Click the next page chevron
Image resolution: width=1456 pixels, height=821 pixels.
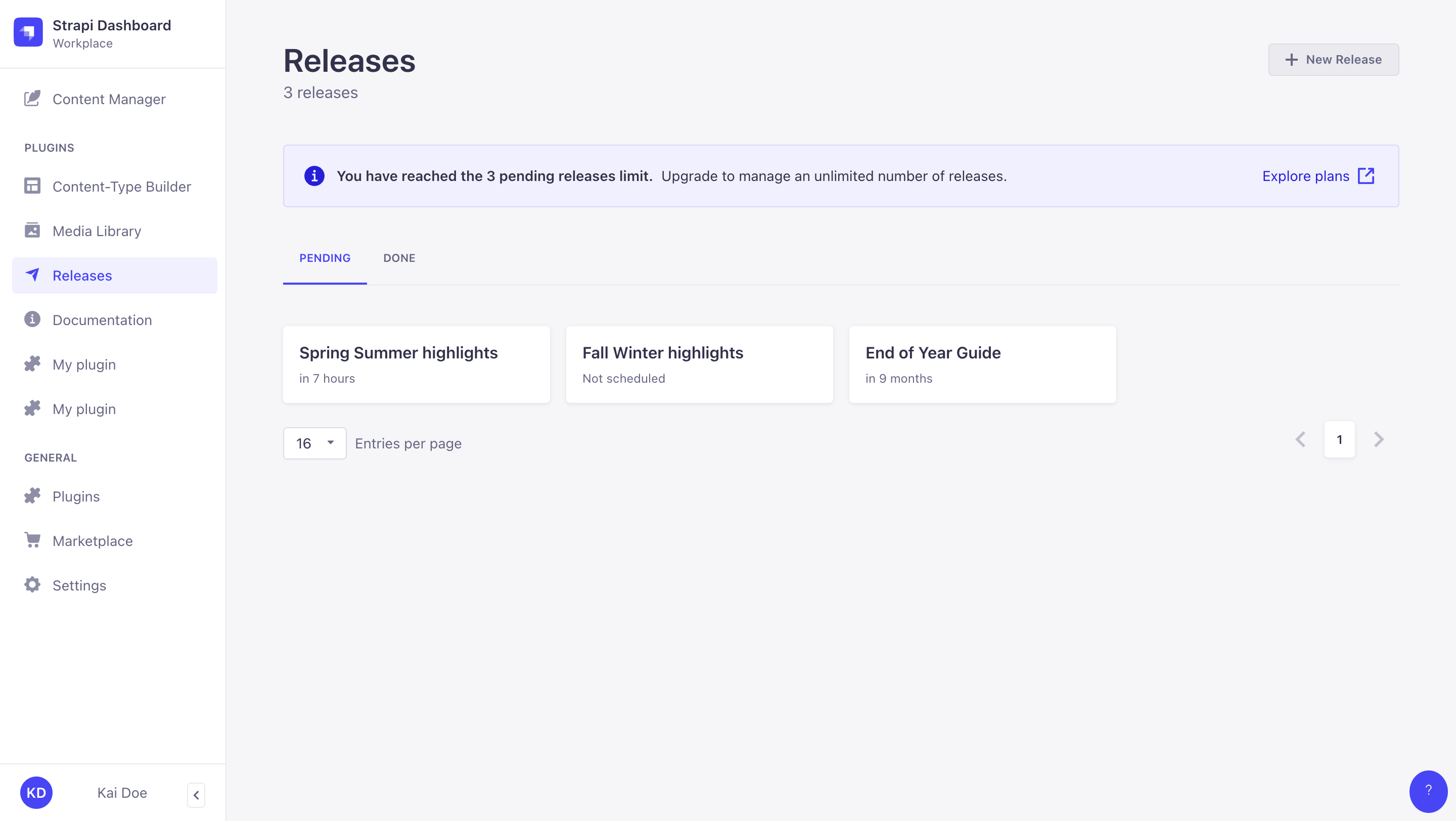(1379, 439)
